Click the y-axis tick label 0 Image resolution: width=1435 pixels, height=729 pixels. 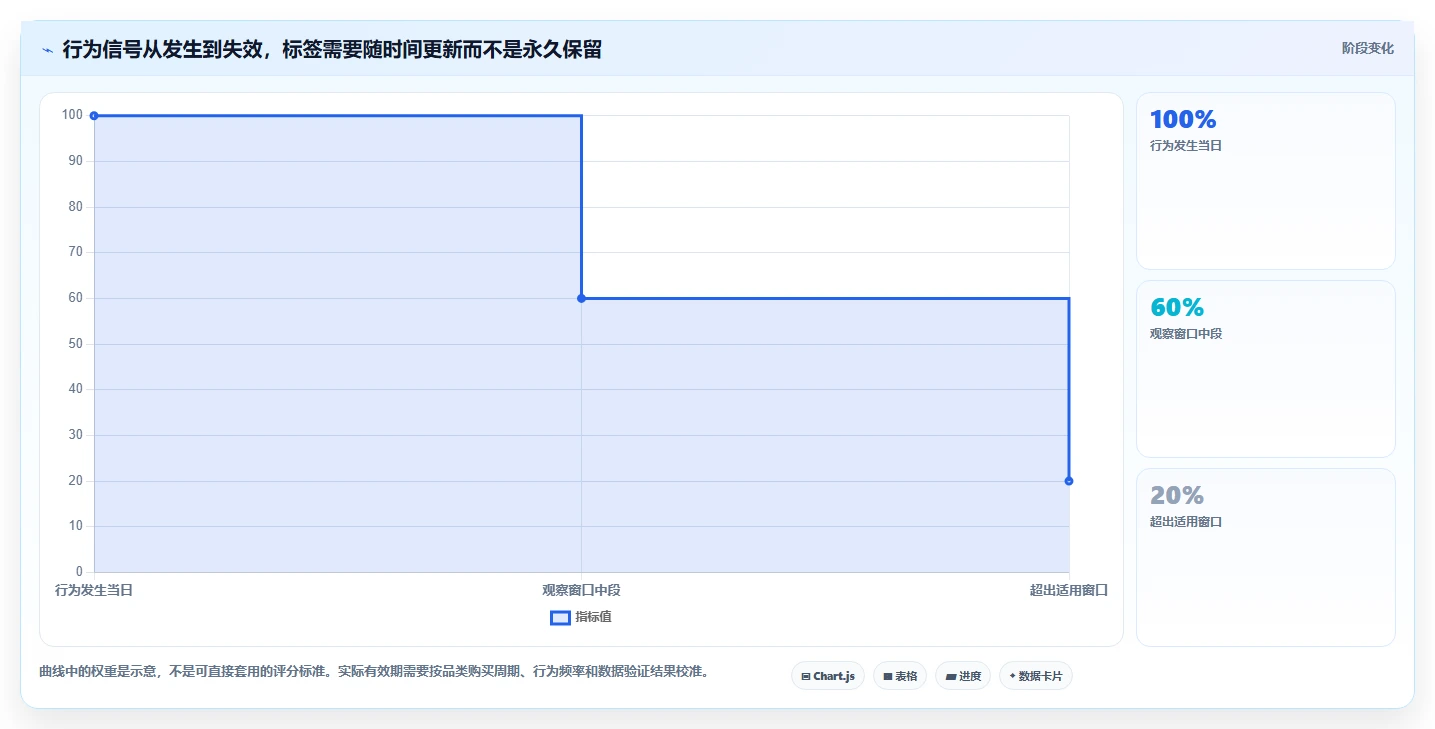pos(79,572)
